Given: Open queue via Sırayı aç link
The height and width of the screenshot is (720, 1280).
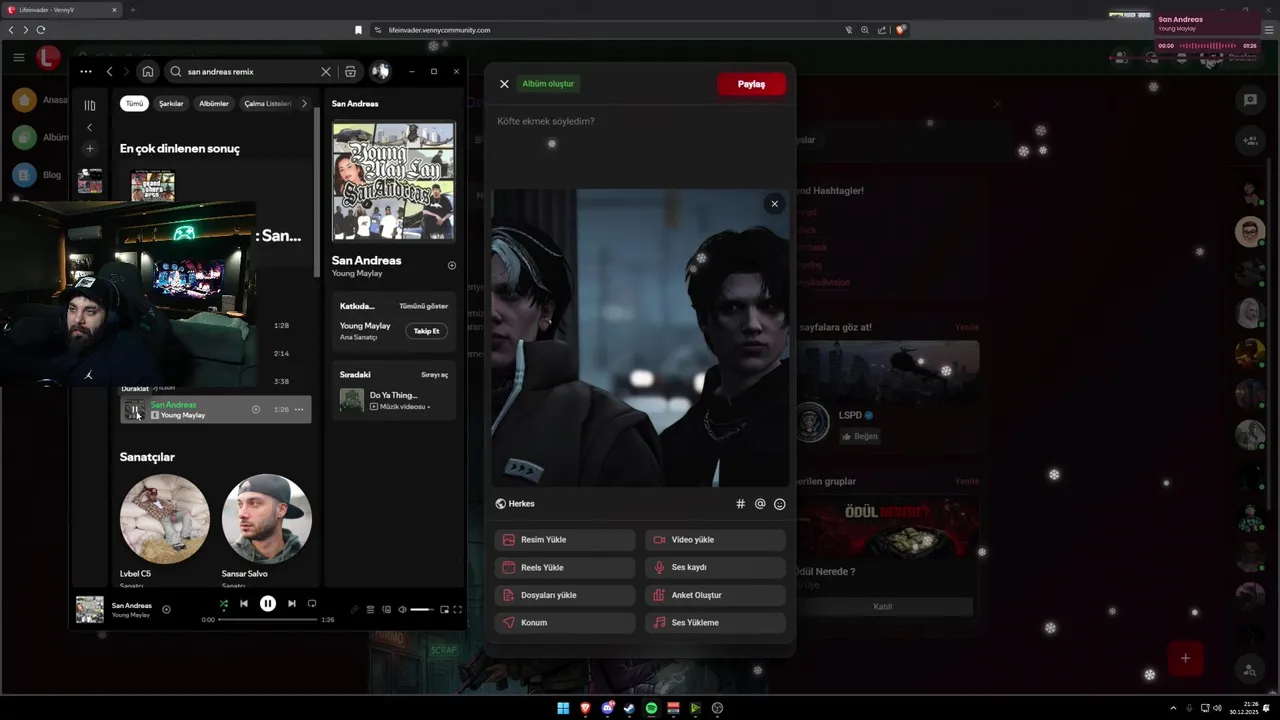Looking at the screenshot, I should [434, 375].
